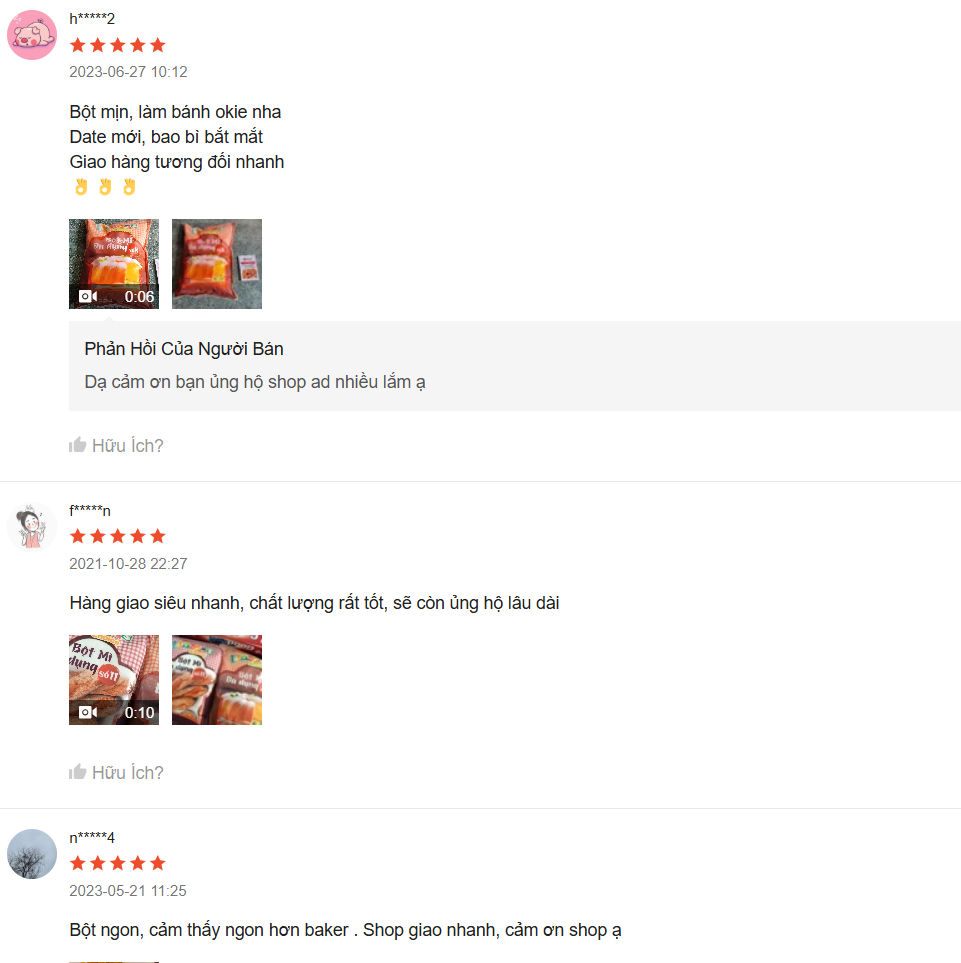Click the five-star rating of h*****2

point(118,45)
